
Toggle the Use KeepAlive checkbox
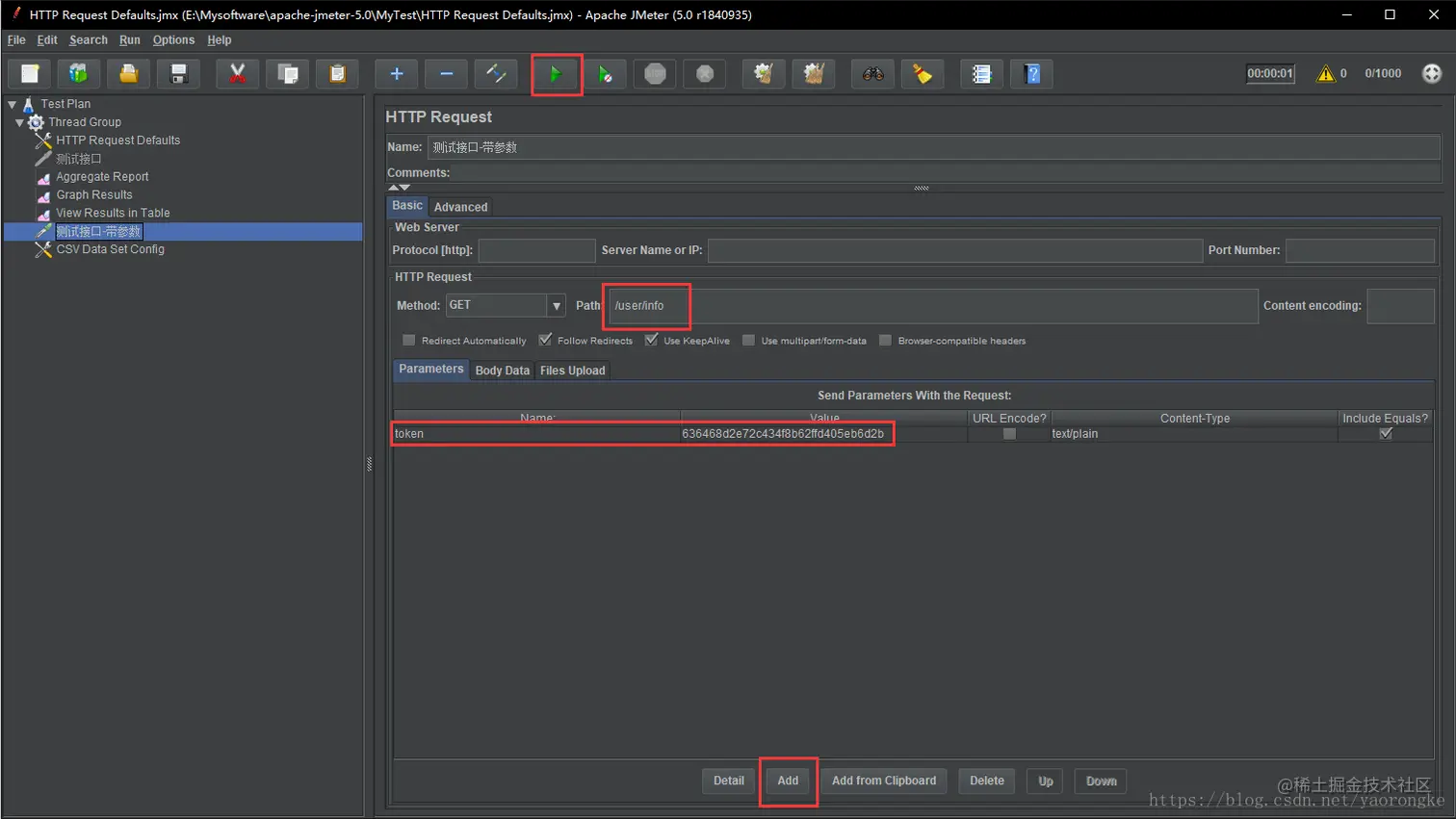652,340
